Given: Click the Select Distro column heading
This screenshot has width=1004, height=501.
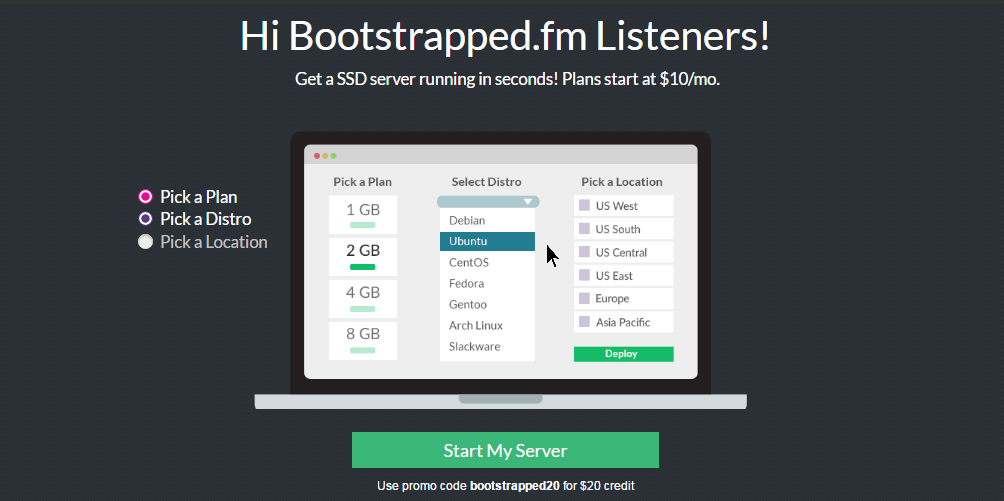Looking at the screenshot, I should [487, 182].
